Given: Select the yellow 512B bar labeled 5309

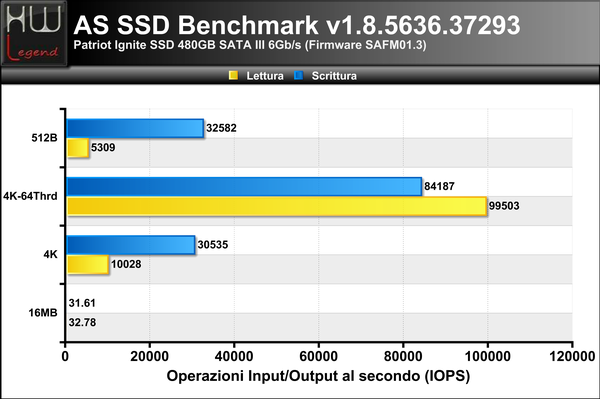Looking at the screenshot, I should [x=78, y=148].
